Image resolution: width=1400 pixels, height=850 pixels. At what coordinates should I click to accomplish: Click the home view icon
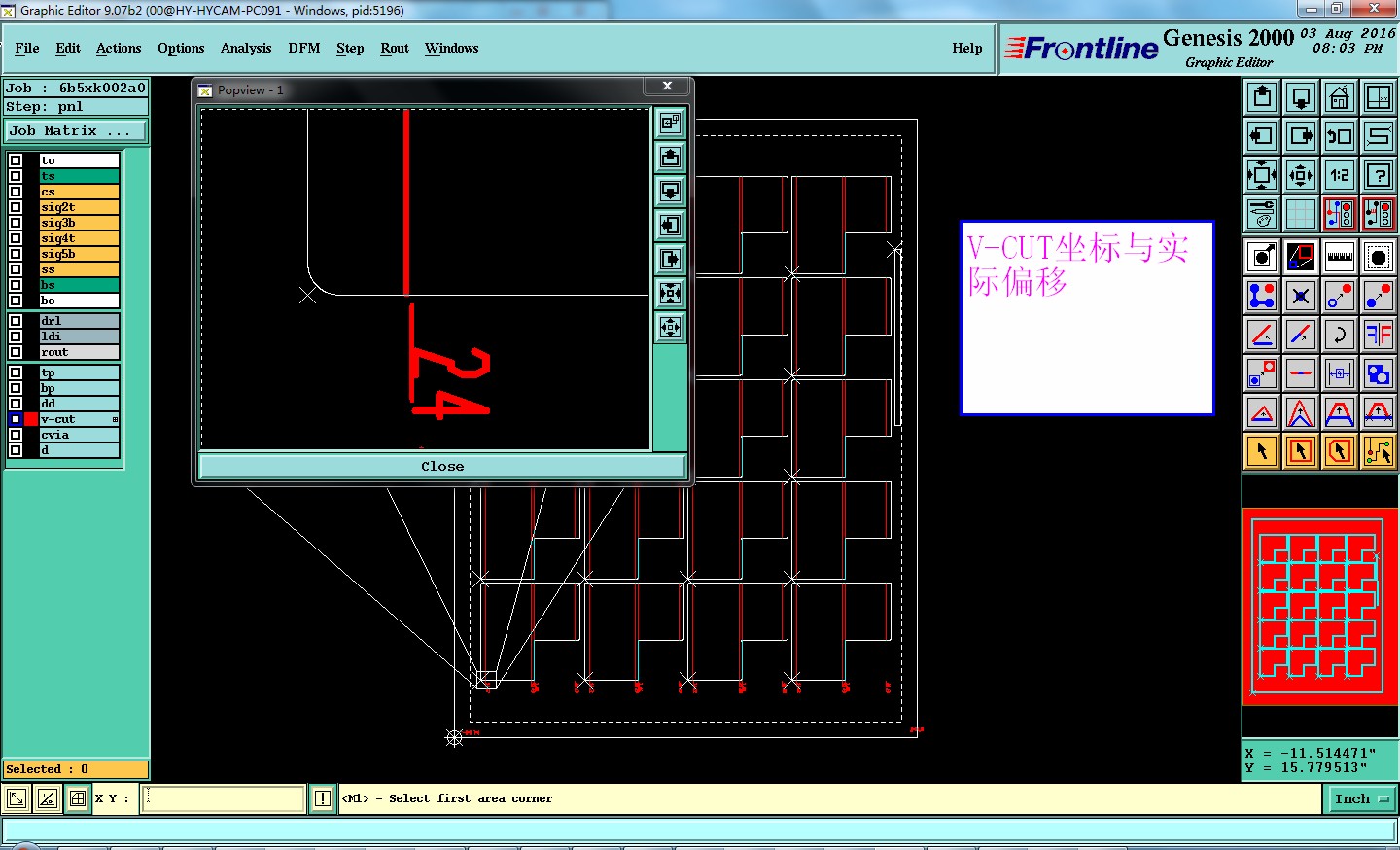pyautogui.click(x=1340, y=97)
